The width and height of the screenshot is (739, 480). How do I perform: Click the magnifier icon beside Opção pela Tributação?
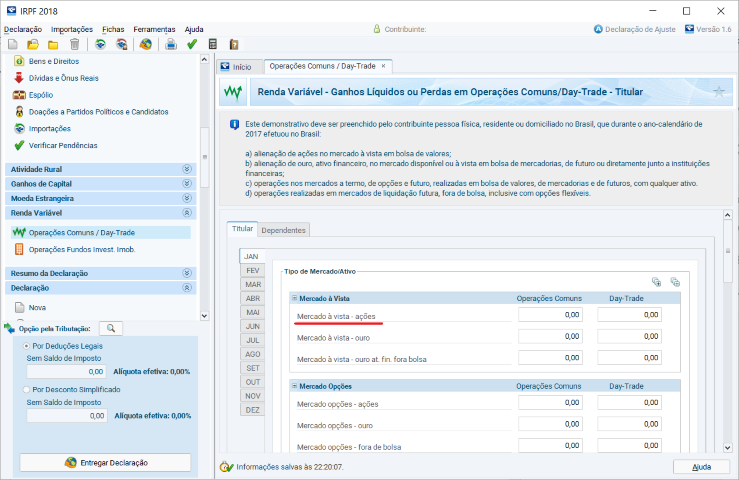111,328
